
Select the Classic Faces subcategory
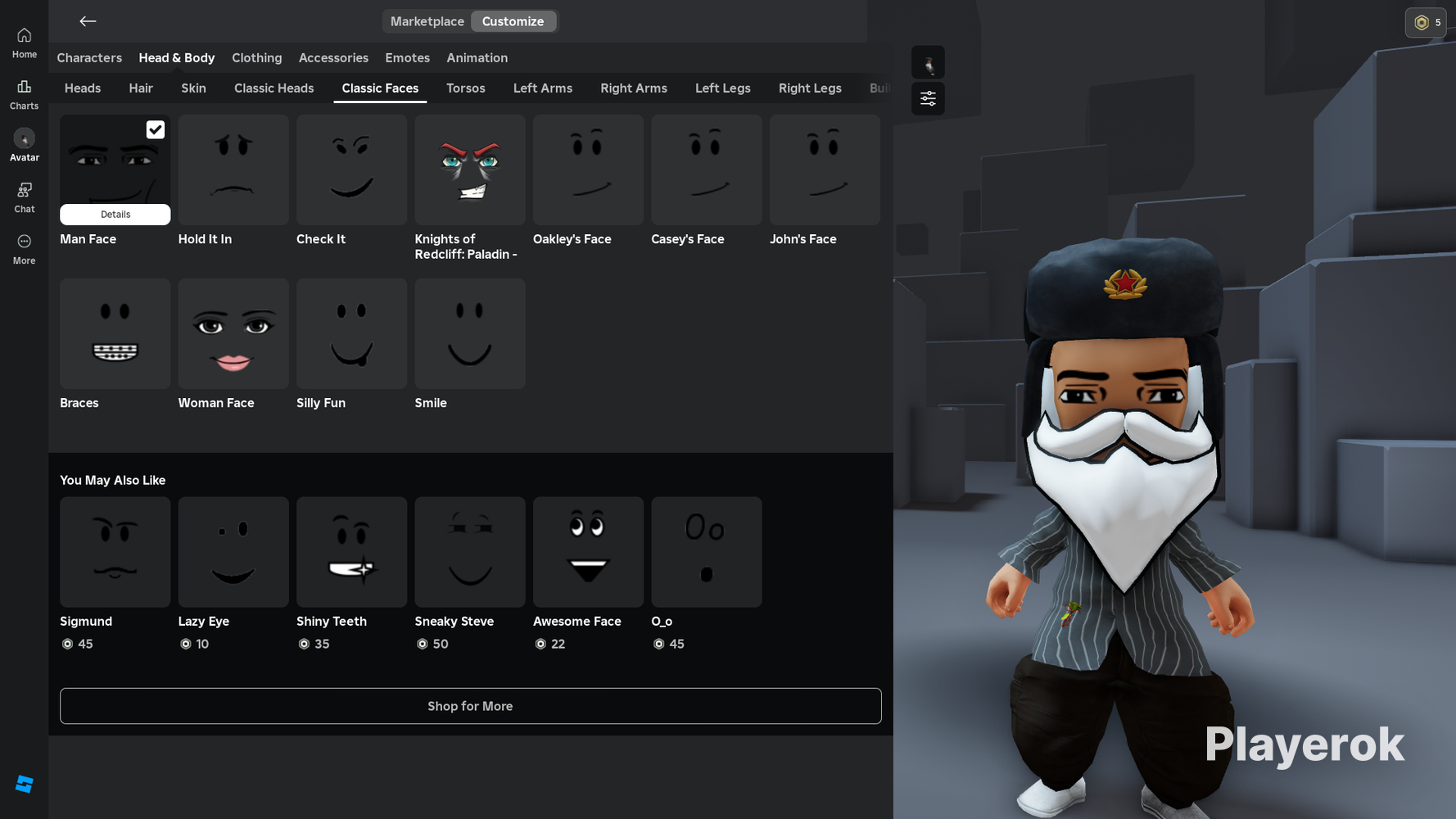[x=380, y=88]
